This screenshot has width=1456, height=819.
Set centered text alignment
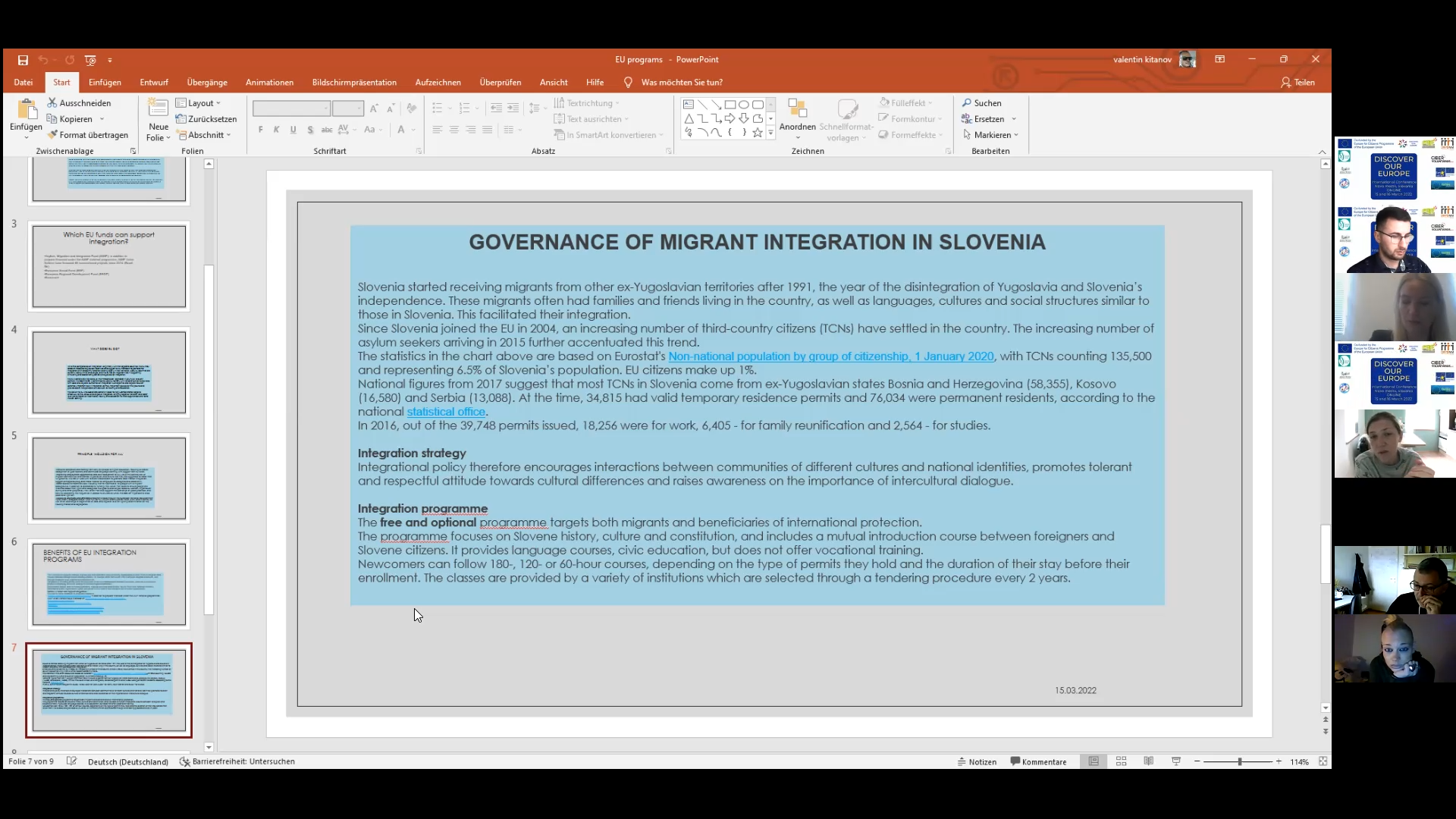(x=454, y=130)
